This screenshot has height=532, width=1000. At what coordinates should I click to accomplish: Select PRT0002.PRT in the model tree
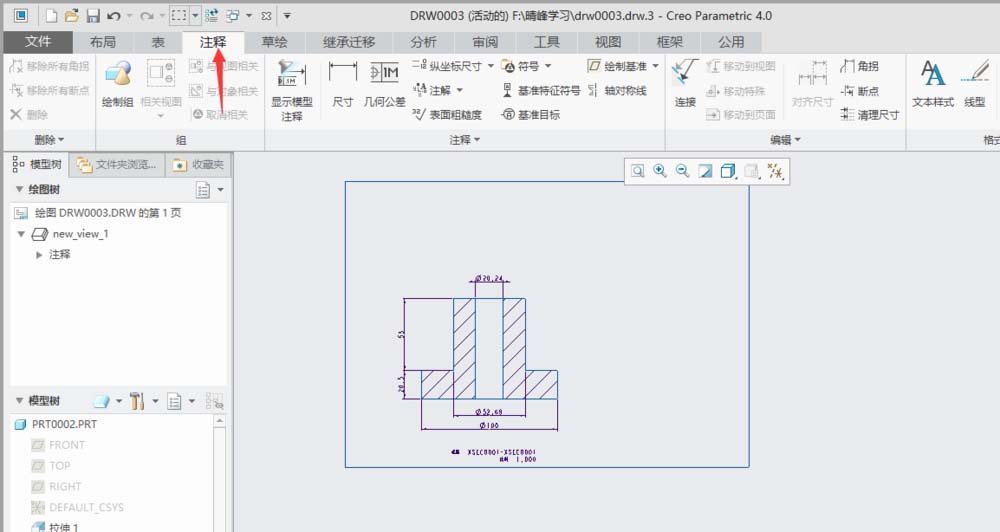tap(64, 425)
